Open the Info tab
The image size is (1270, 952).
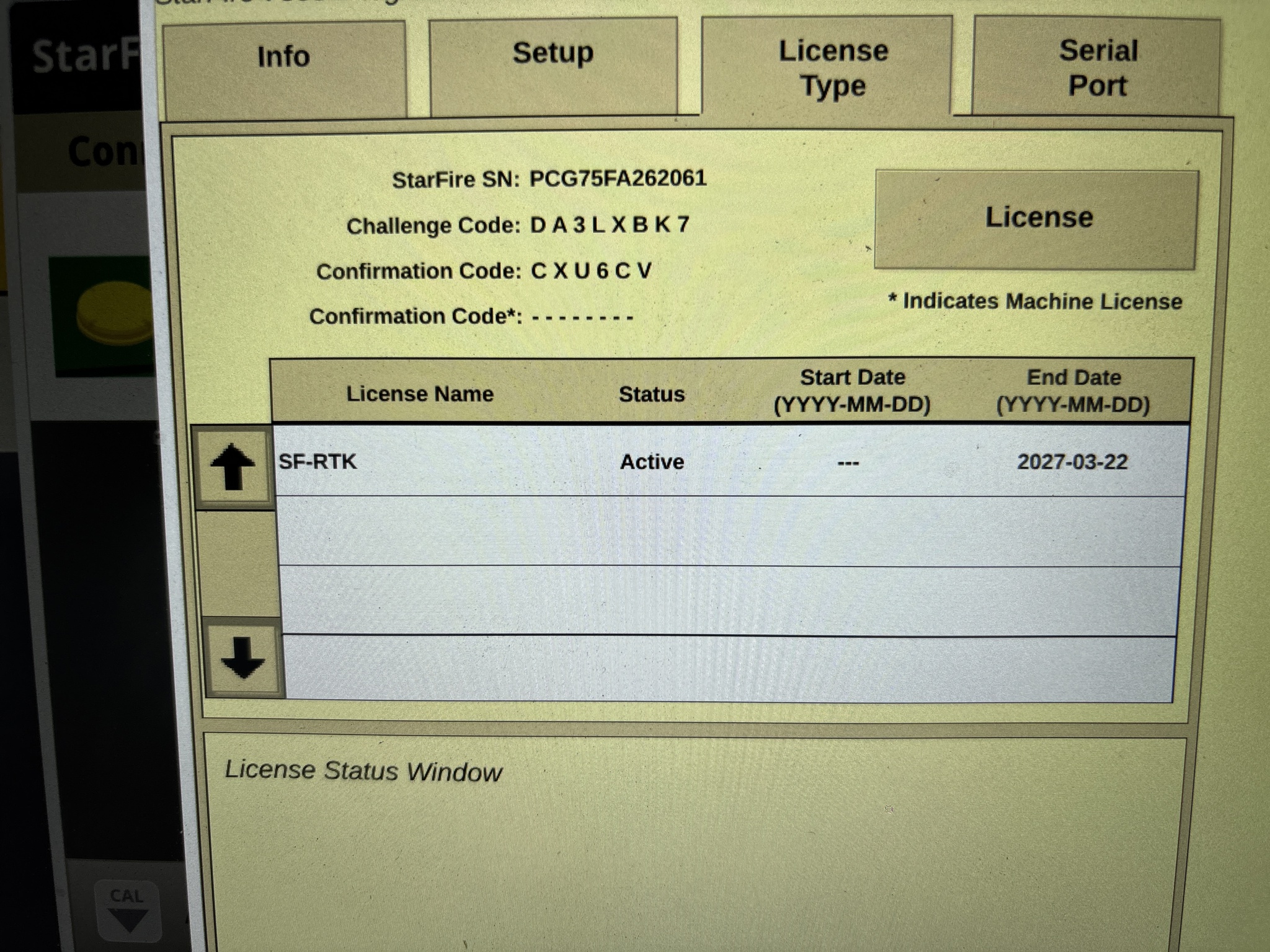point(284,68)
